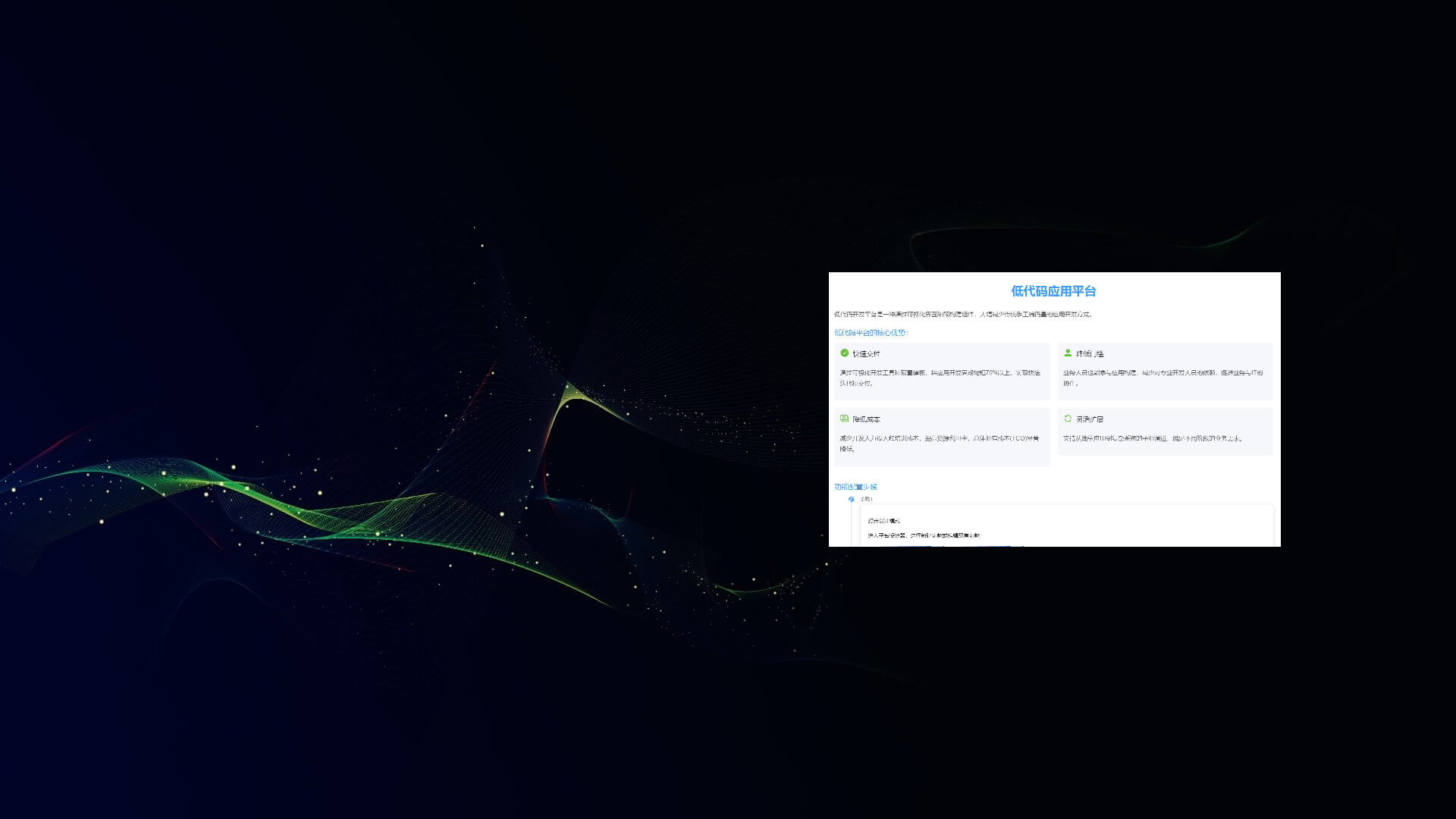Click the green card icon next to 降低成本
Screen dimensions: 1456x819
[x=844, y=418]
